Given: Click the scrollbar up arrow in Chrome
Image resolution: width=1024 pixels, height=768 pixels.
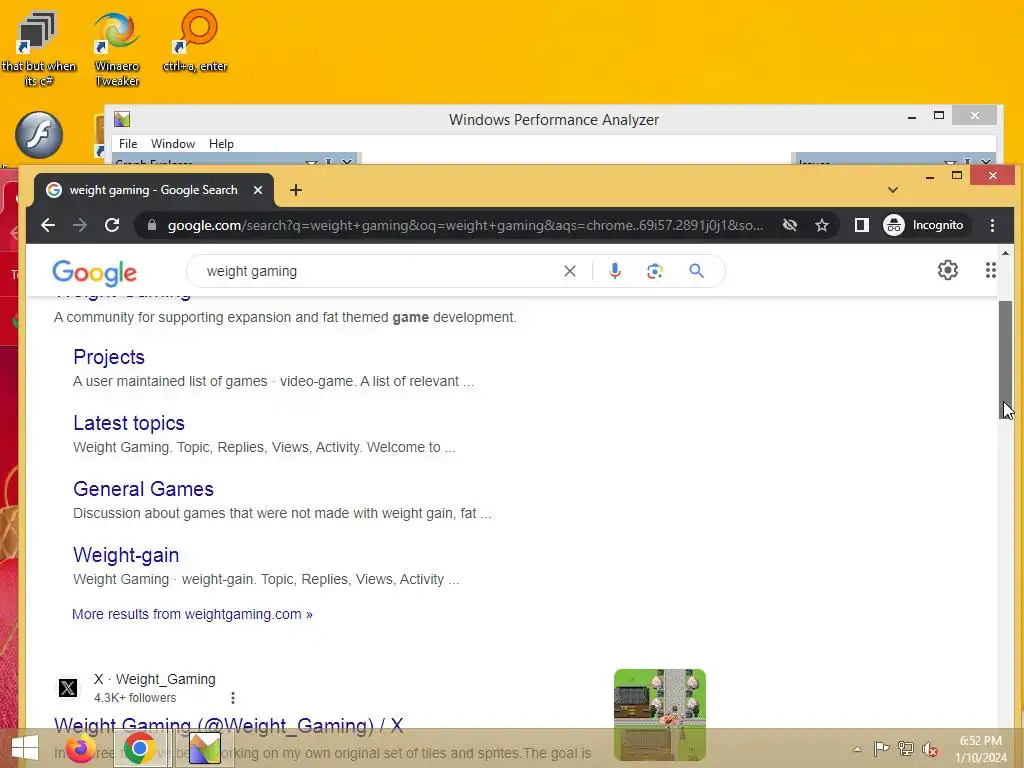Looking at the screenshot, I should point(1005,253).
